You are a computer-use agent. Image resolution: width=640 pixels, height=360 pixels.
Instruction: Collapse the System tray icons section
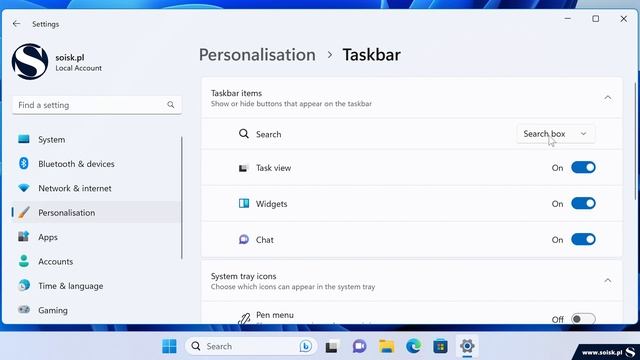[608, 280]
